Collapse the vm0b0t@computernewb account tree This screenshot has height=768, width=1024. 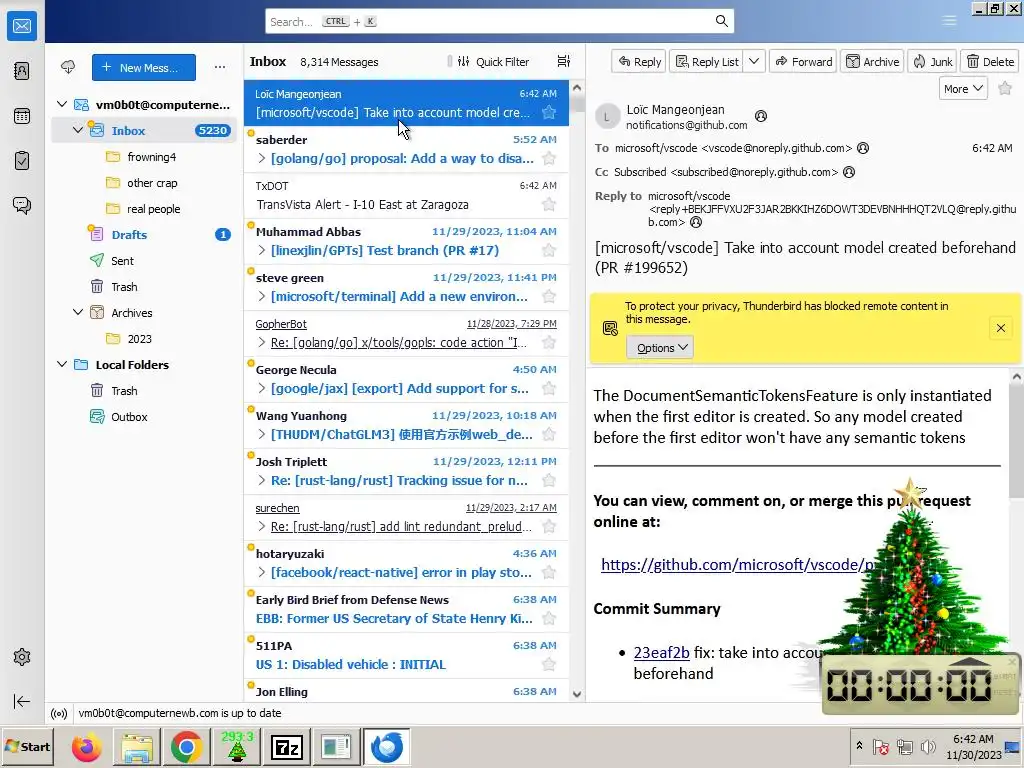[x=62, y=104]
